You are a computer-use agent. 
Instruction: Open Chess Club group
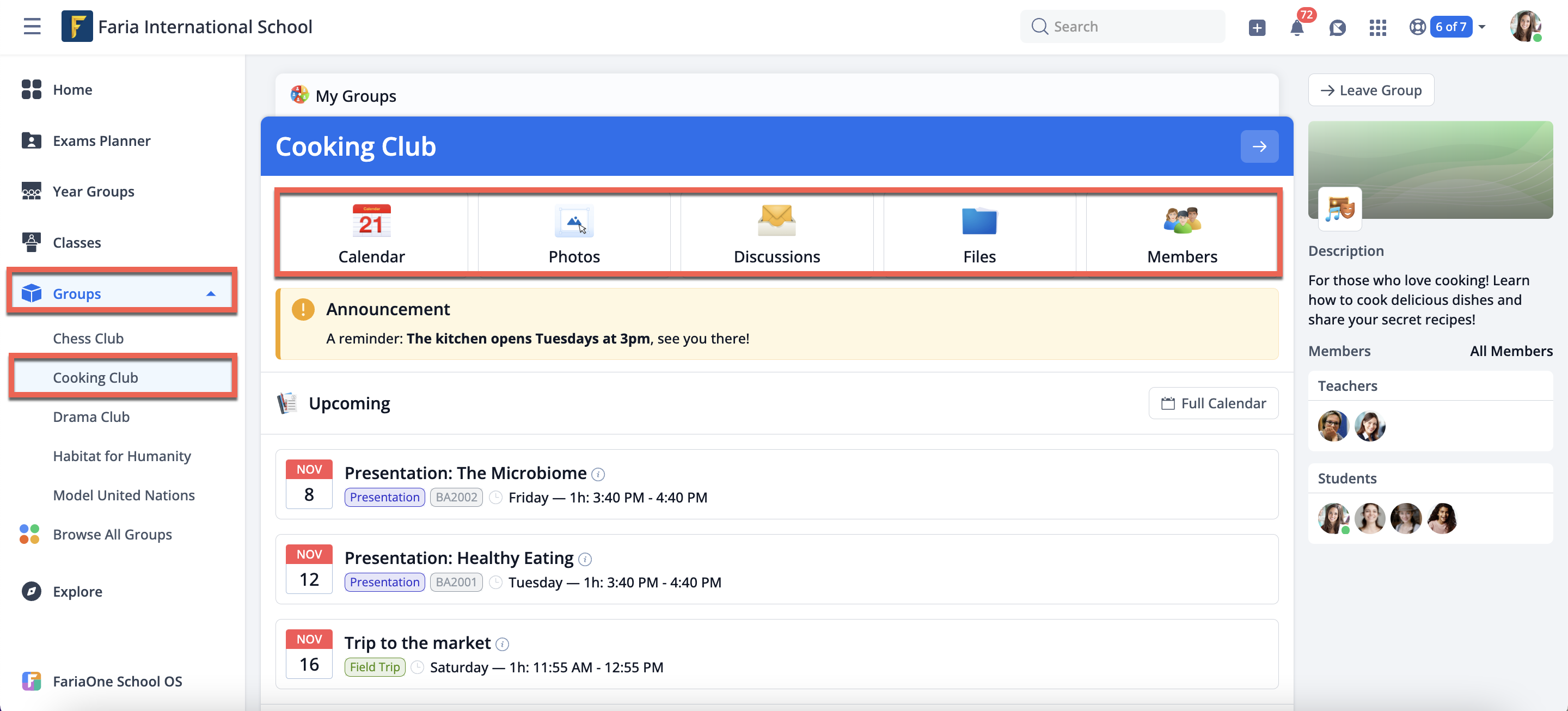[88, 339]
